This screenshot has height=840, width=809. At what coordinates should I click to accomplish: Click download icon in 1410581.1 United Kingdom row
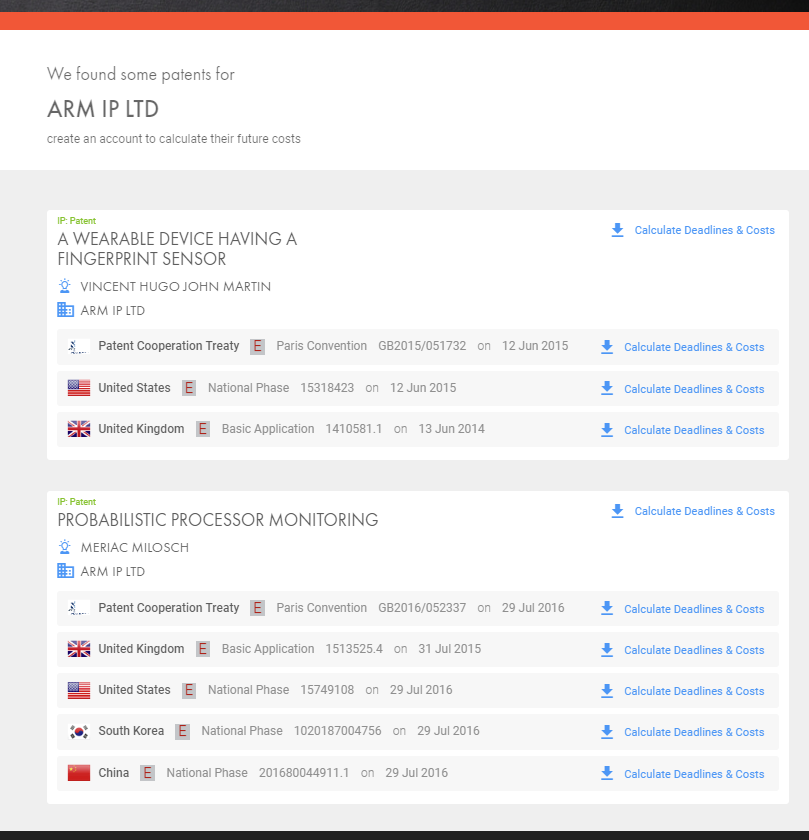(x=606, y=430)
